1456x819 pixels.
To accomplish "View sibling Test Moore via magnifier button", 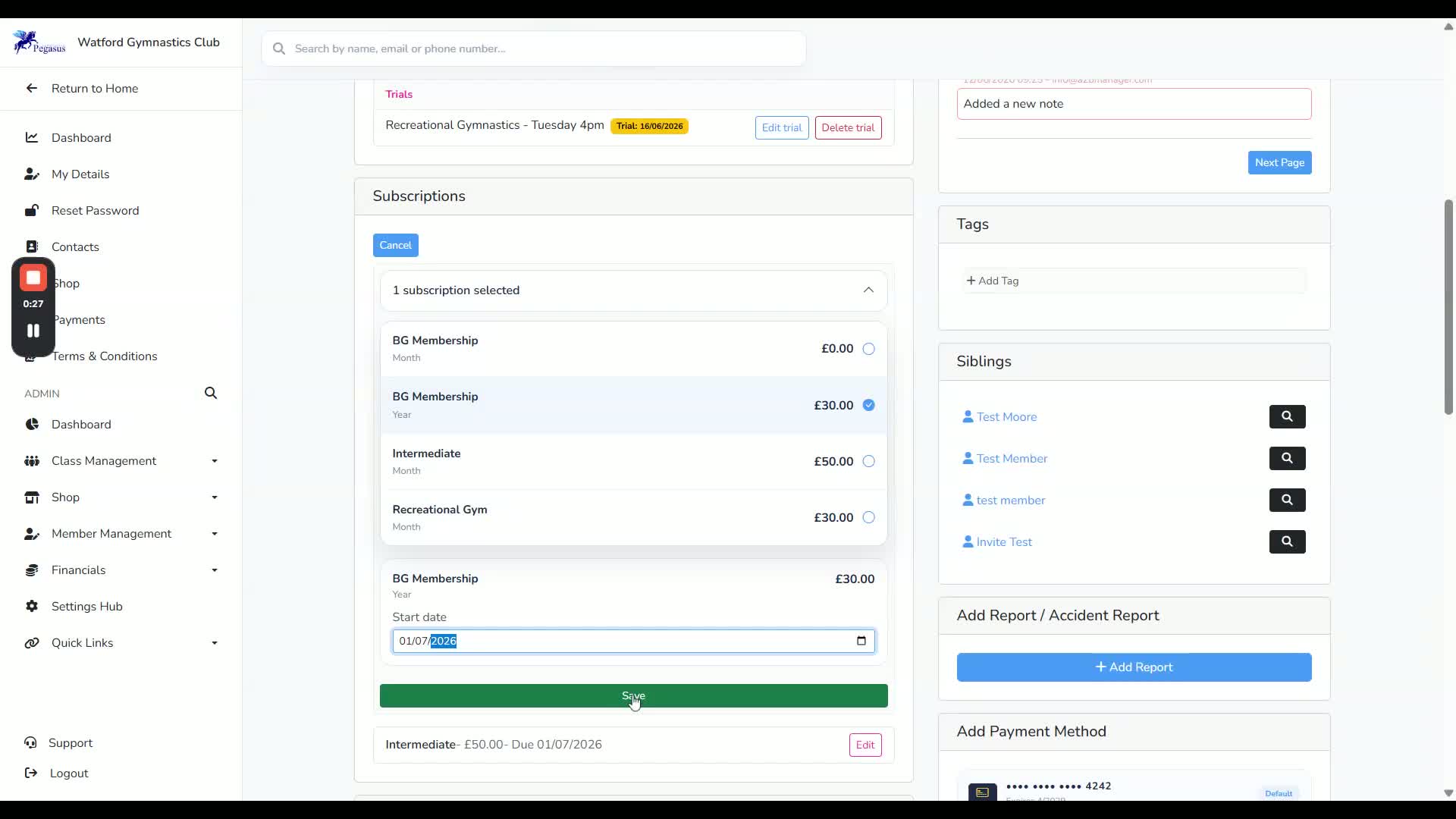I will pyautogui.click(x=1287, y=416).
